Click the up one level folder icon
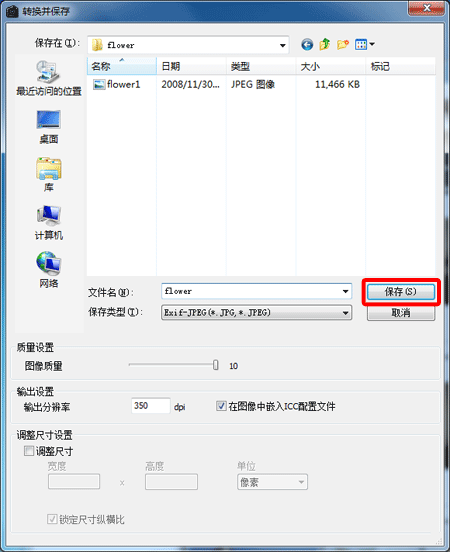450x552 pixels. pos(325,44)
